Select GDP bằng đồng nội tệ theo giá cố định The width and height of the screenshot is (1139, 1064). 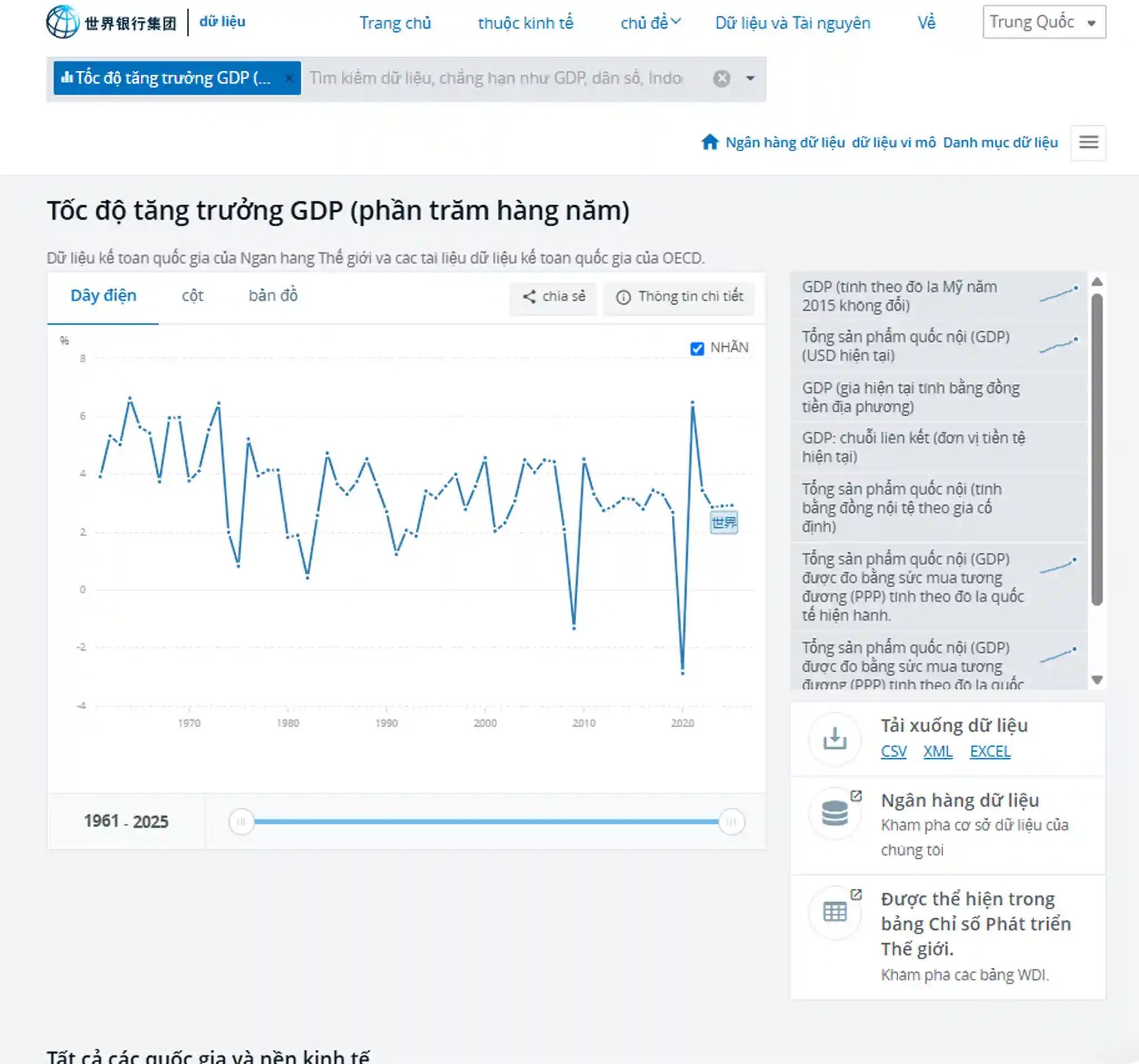point(939,508)
